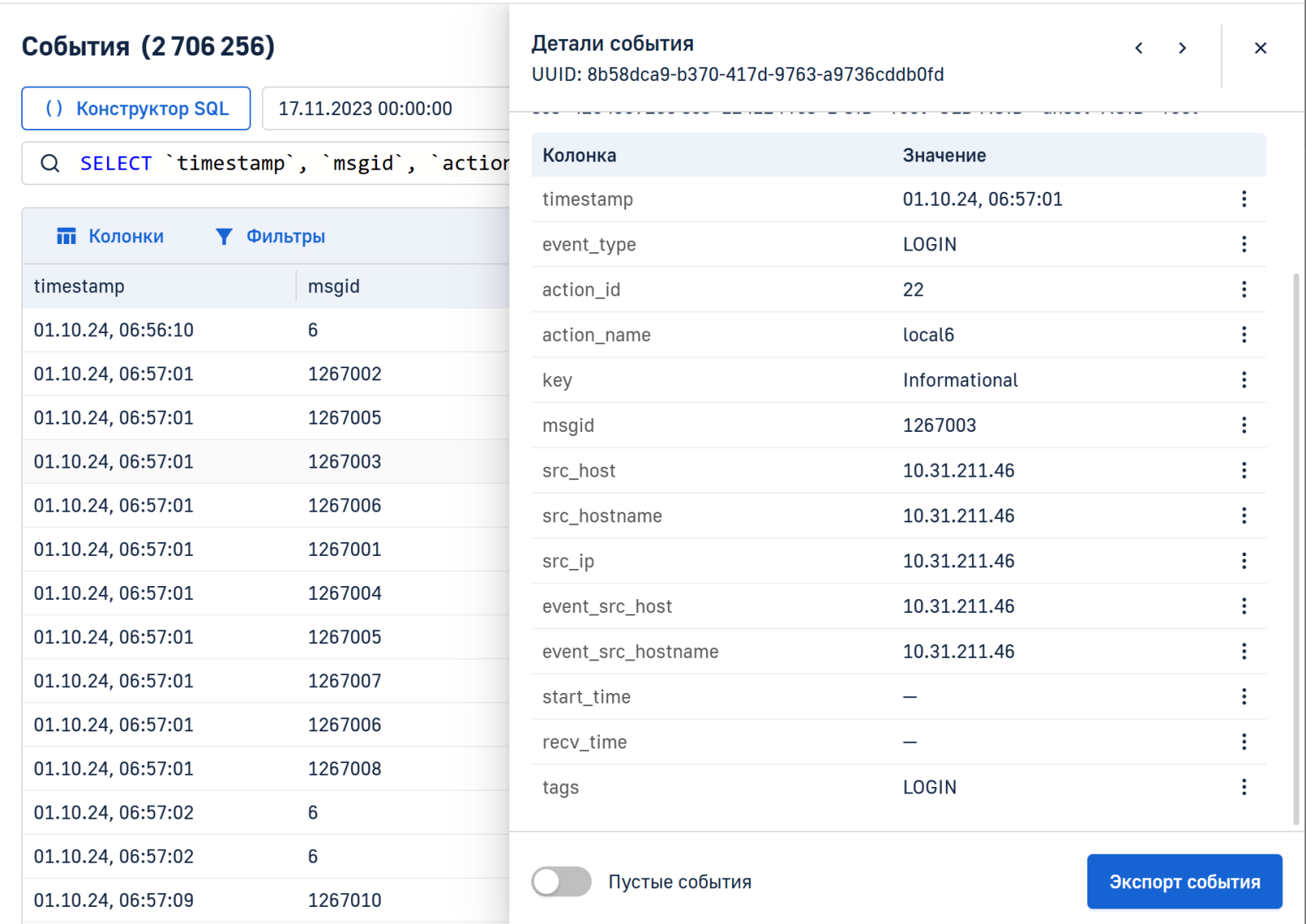This screenshot has height=924, width=1306.
Task: Open the Фильтры filter panel
Action: click(270, 237)
